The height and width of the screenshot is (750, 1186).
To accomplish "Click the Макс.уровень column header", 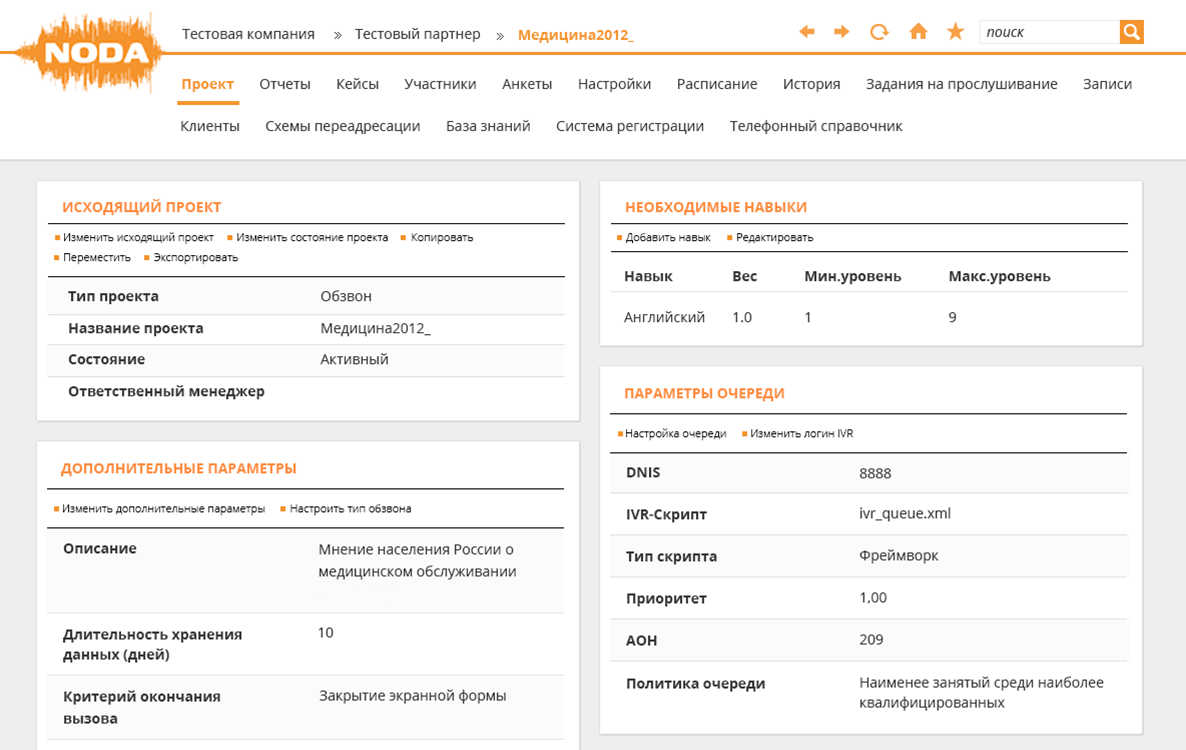I will pos(999,276).
